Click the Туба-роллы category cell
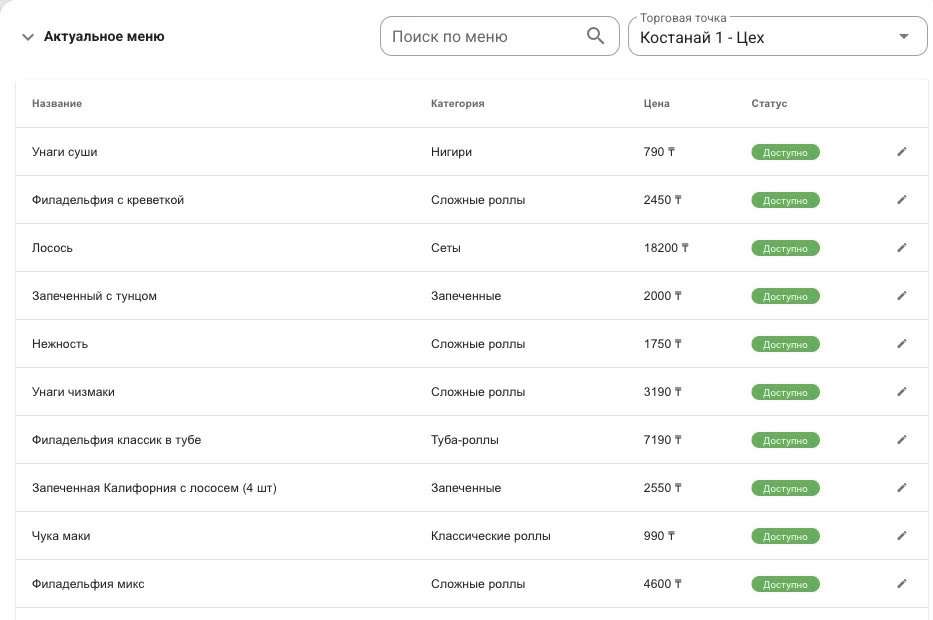The image size is (933, 620). pos(465,440)
